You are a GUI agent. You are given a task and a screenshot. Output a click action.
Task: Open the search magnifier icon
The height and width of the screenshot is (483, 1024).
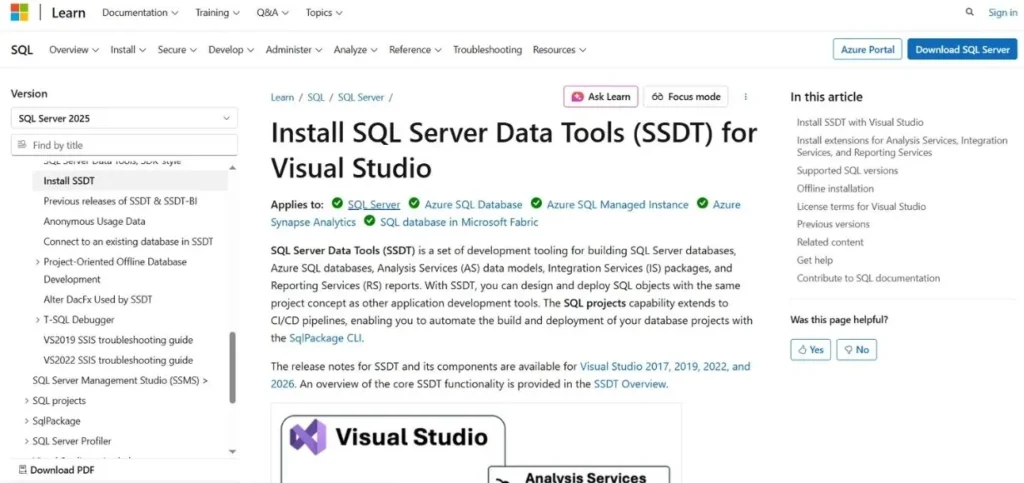970,12
